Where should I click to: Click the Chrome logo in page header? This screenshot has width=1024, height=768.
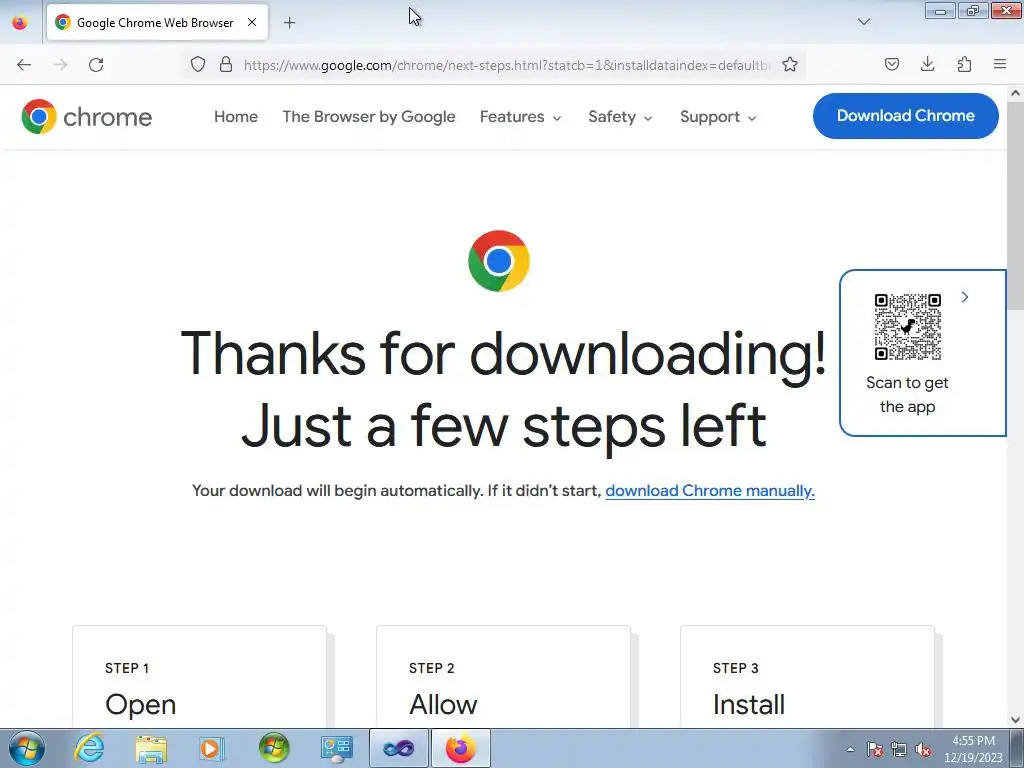click(x=87, y=117)
